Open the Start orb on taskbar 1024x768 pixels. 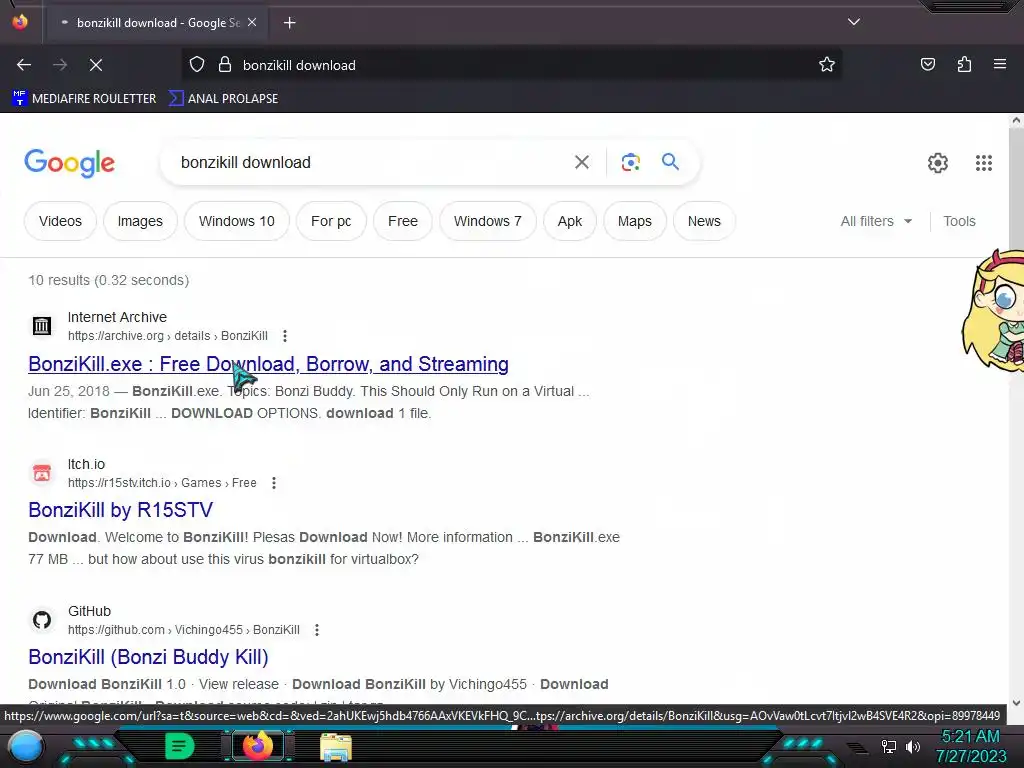click(x=26, y=746)
